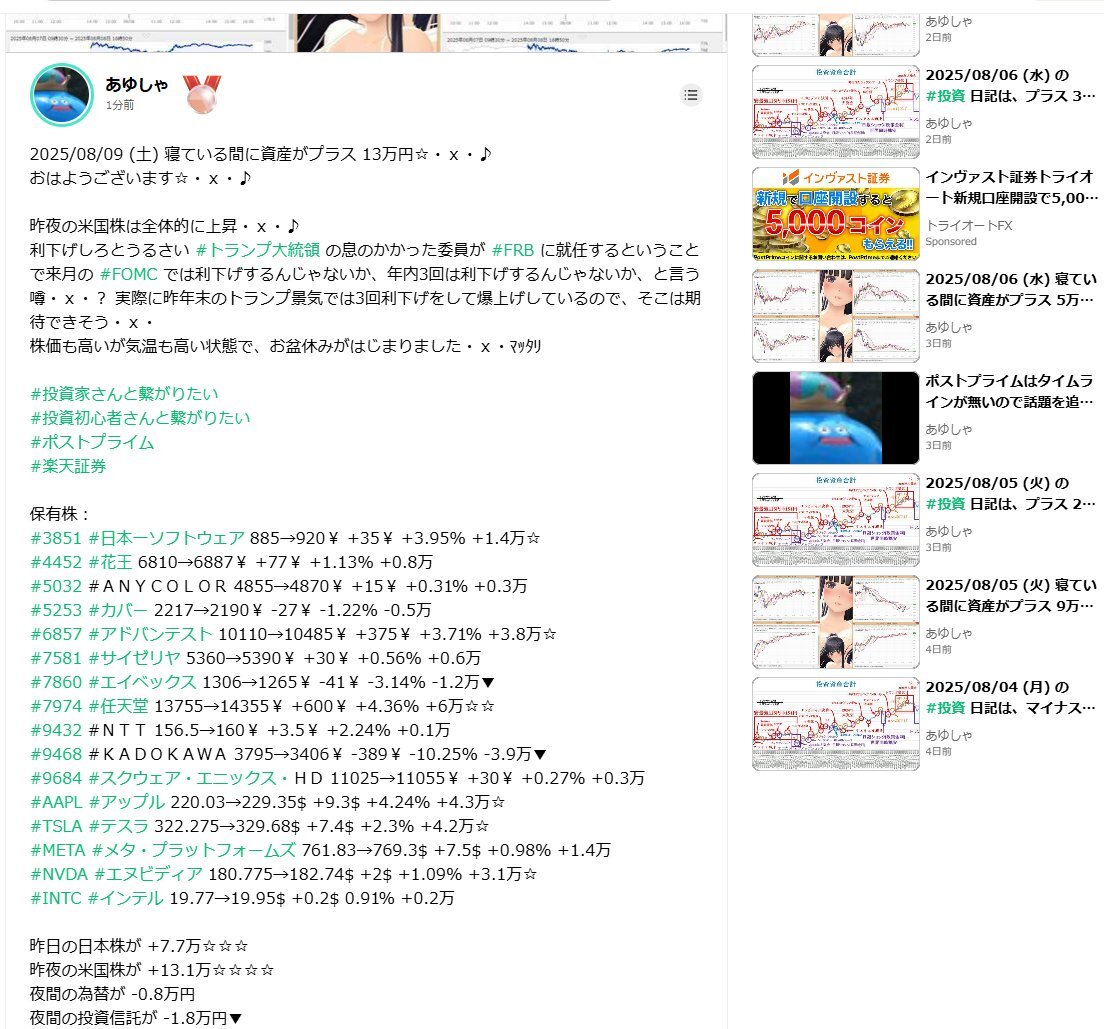Open the #日本一ソフトウェア tag
Image resolution: width=1104 pixels, height=1029 pixels.
[x=166, y=538]
